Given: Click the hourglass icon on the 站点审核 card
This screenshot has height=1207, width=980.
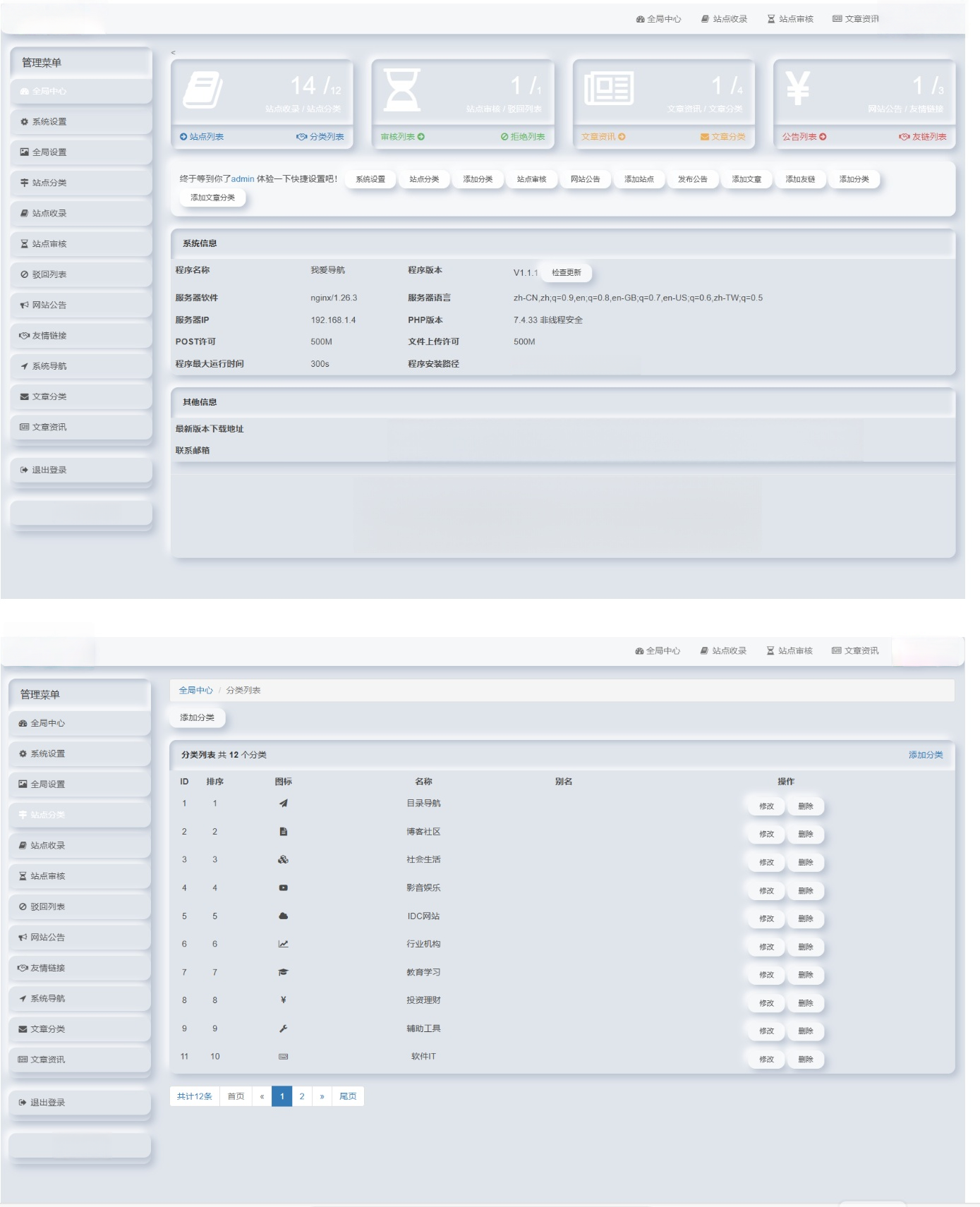Looking at the screenshot, I should [x=402, y=90].
